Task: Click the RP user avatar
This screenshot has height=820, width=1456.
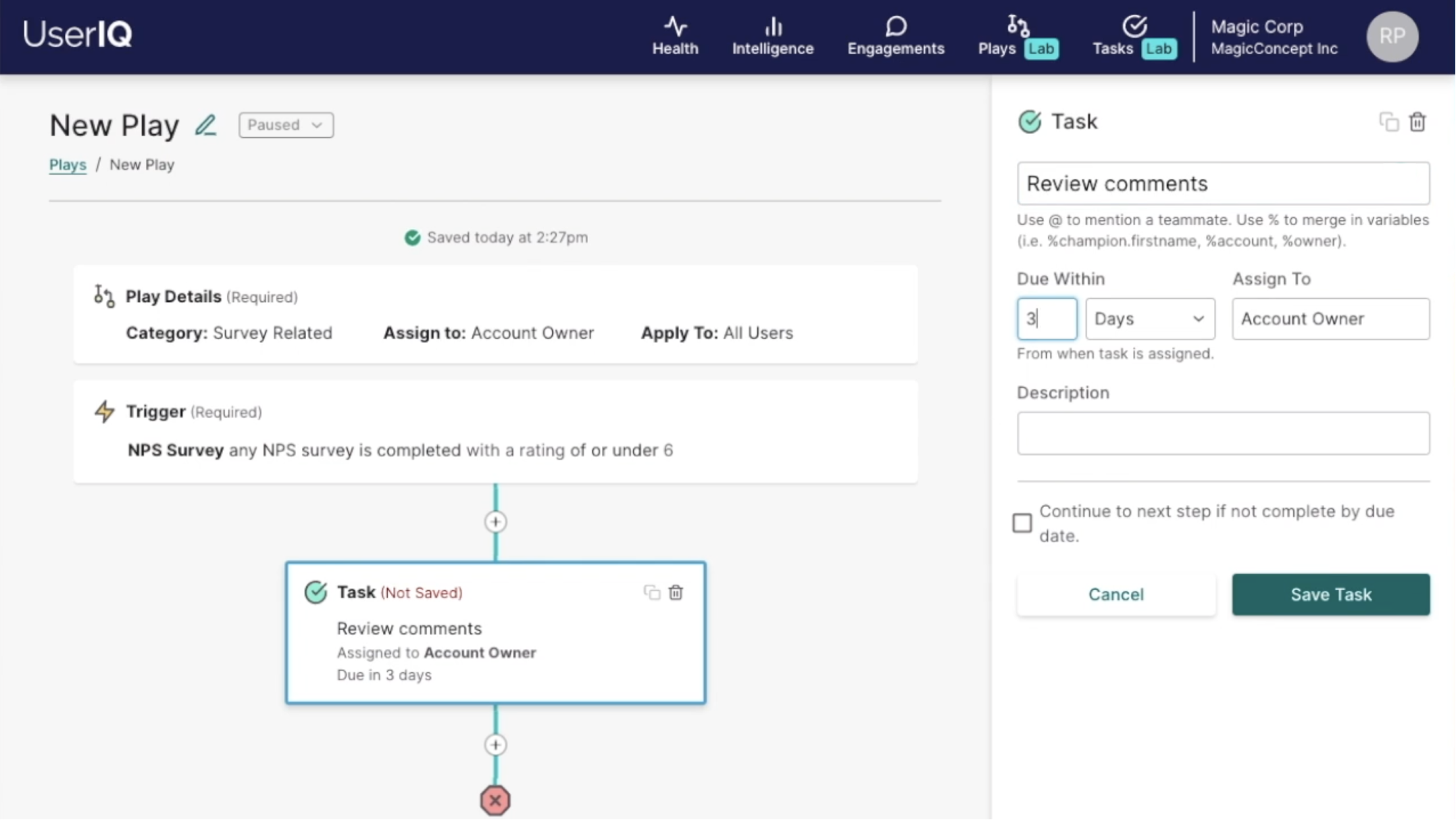Action: [1392, 37]
